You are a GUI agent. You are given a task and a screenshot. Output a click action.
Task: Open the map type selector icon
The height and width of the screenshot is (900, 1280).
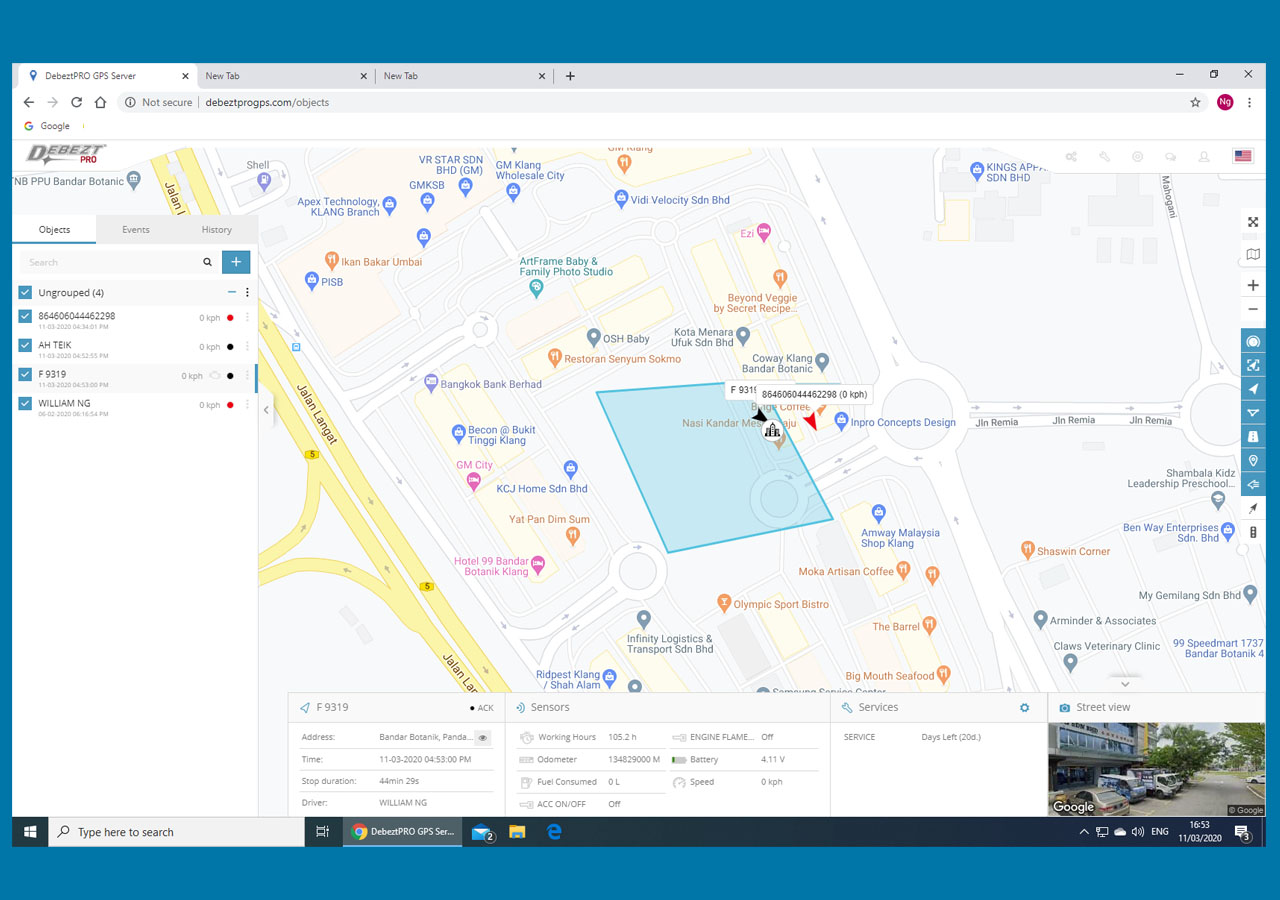tap(1253, 254)
